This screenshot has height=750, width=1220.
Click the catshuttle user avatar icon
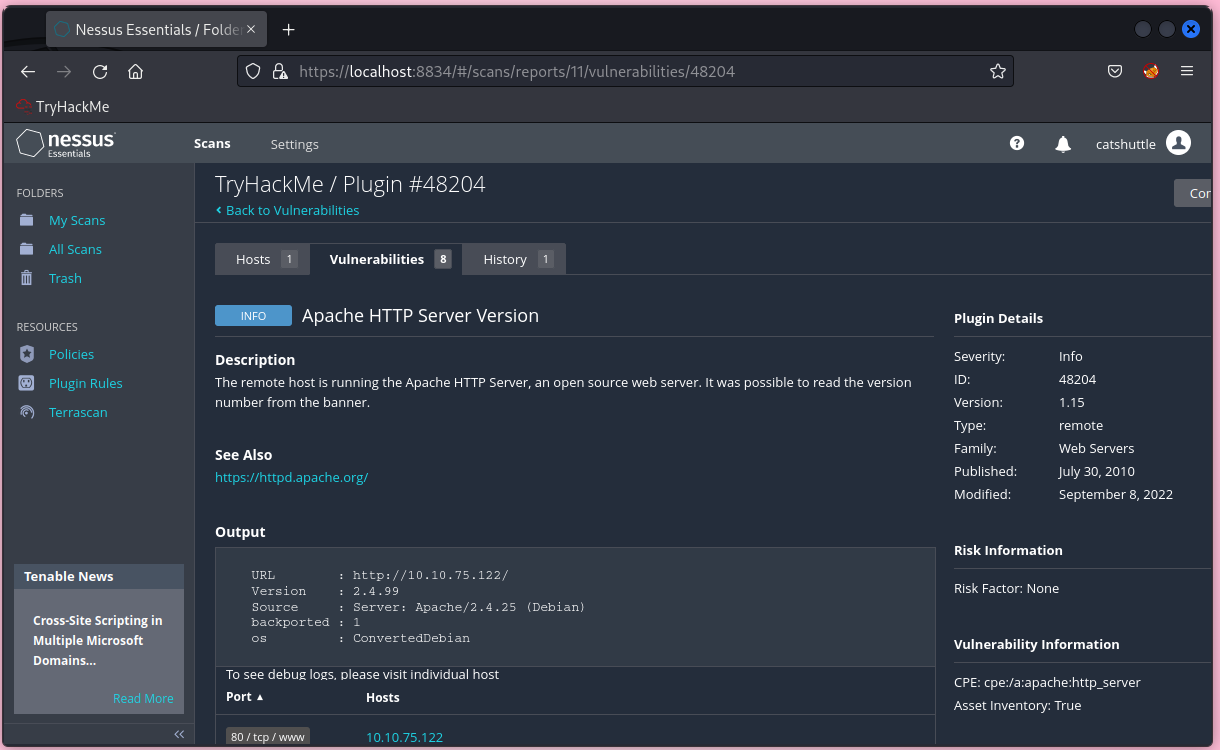pos(1178,143)
